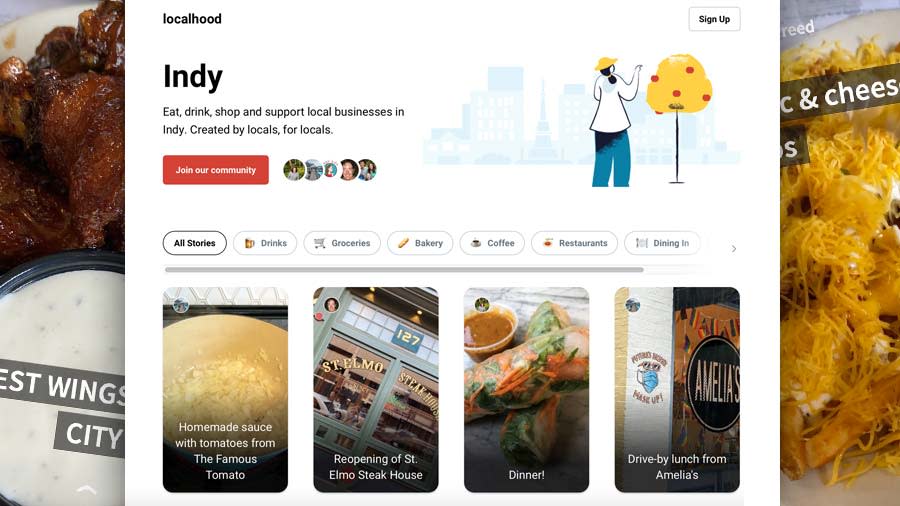
Task: Open the Dinner! spring rolls story
Action: (526, 390)
